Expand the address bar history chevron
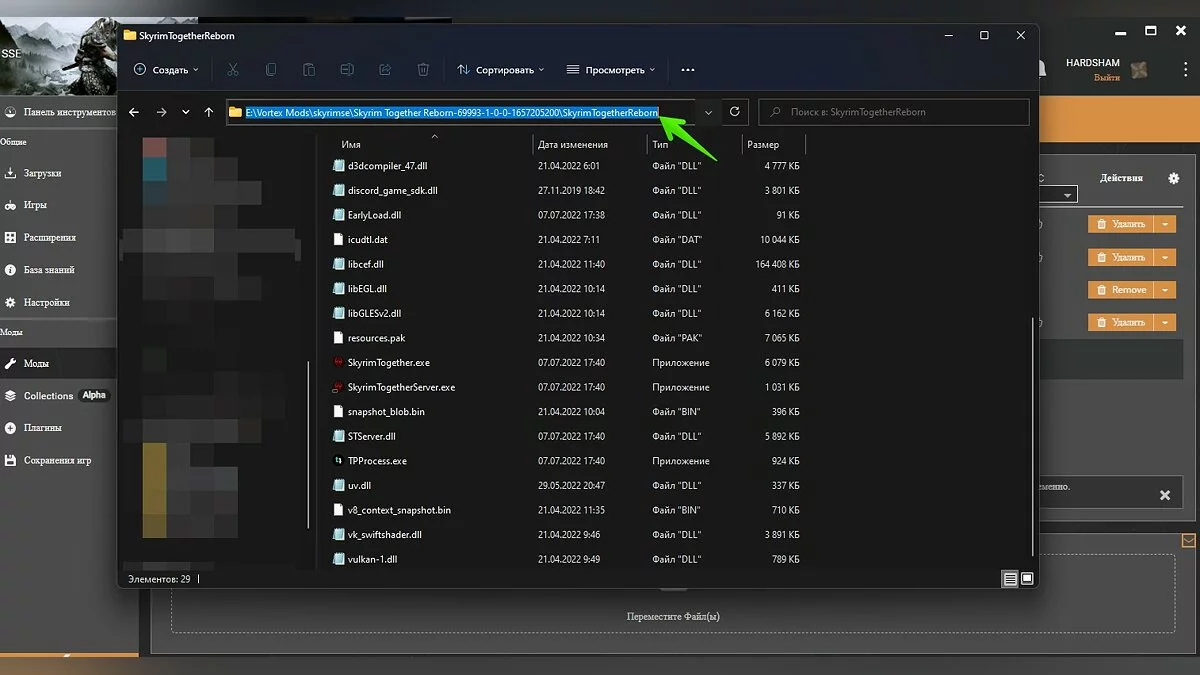The width and height of the screenshot is (1200, 675). 709,112
